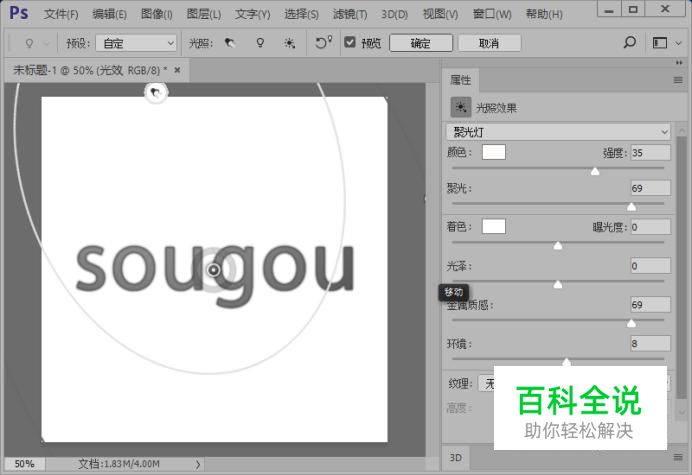Open the 图层(L) menu

point(203,14)
